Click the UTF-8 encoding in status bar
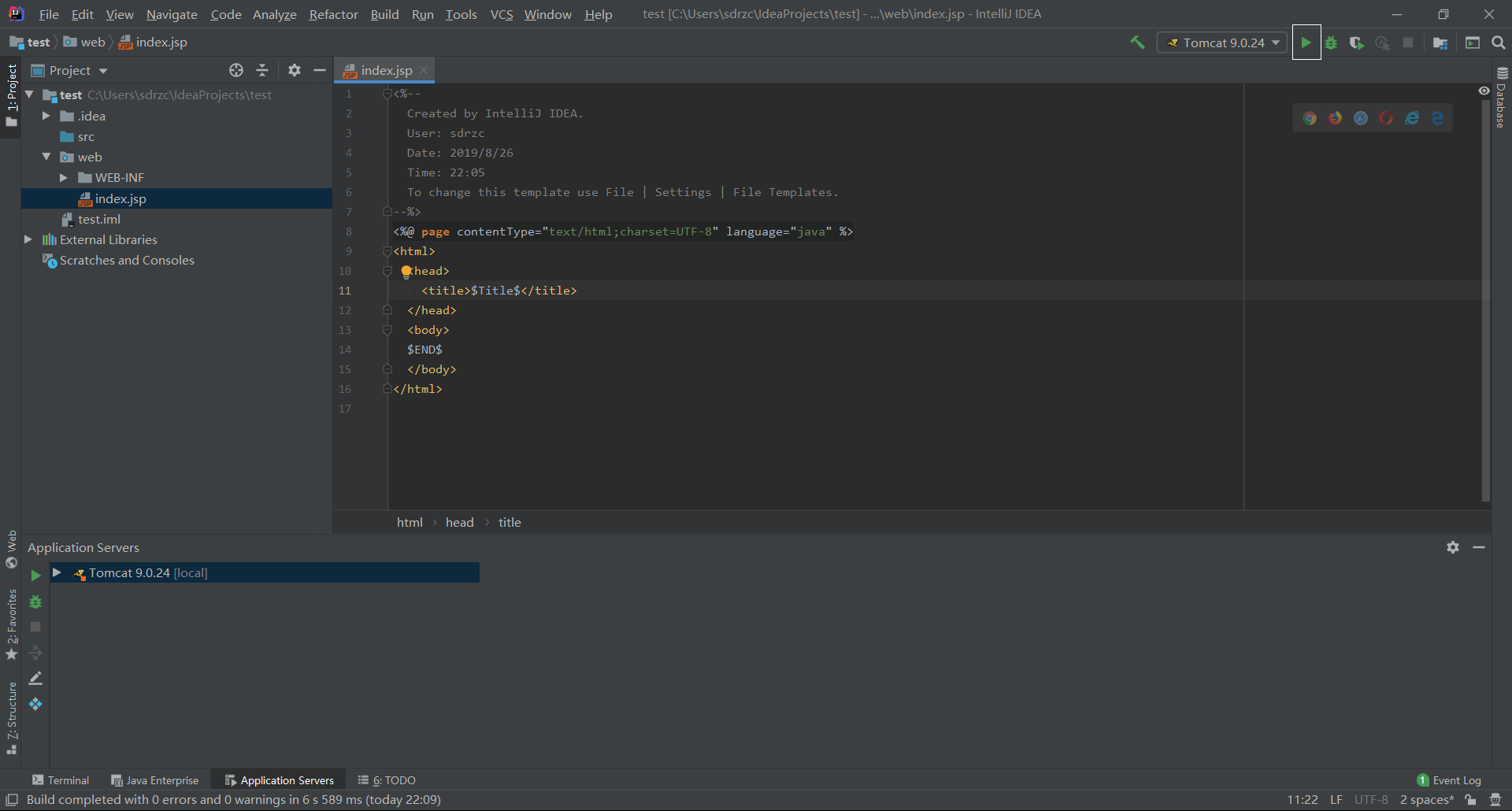The height and width of the screenshot is (811, 1512). (x=1371, y=800)
